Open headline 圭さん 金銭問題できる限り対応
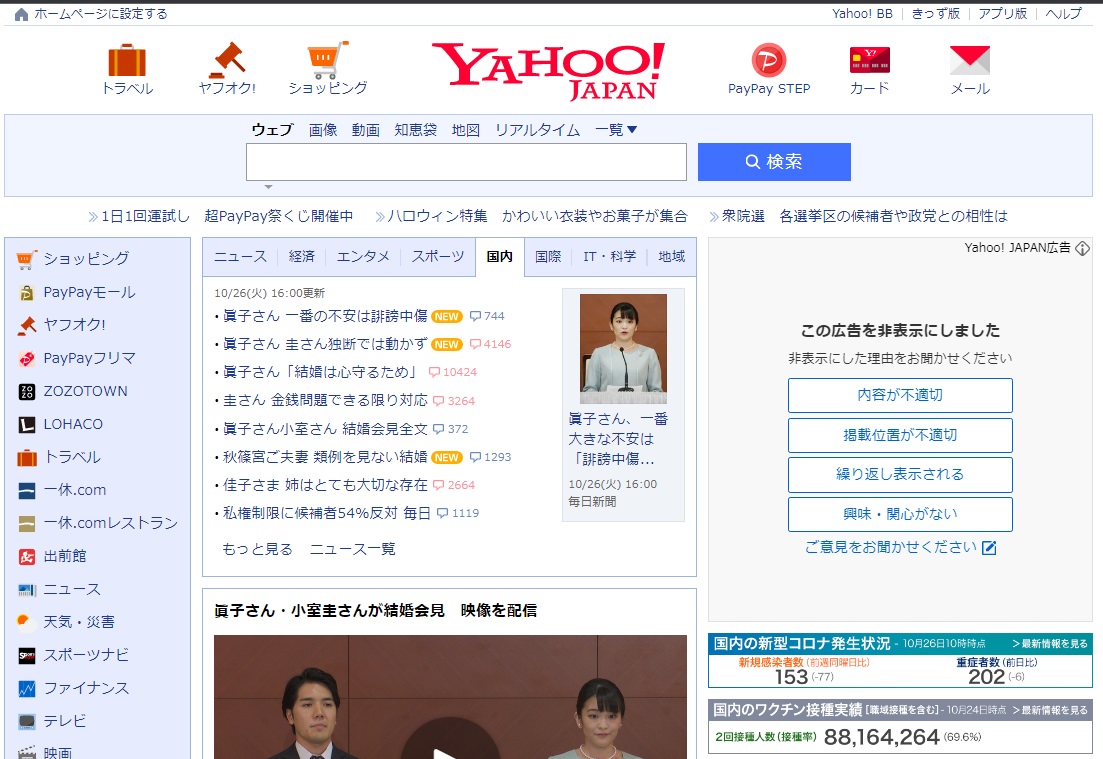Screen dimensions: 1103x759 (325, 400)
